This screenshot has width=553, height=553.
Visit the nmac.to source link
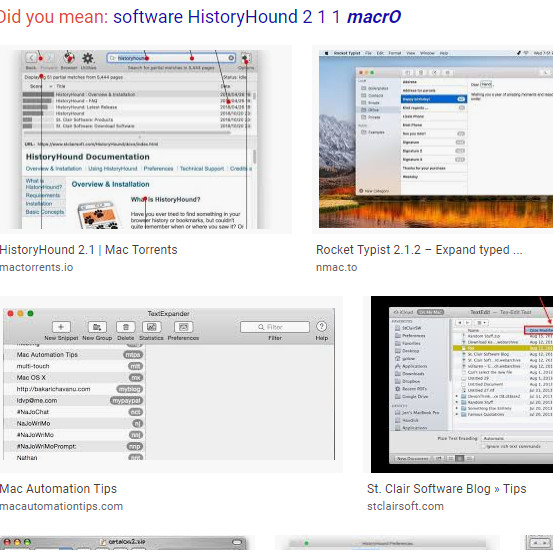(336, 267)
